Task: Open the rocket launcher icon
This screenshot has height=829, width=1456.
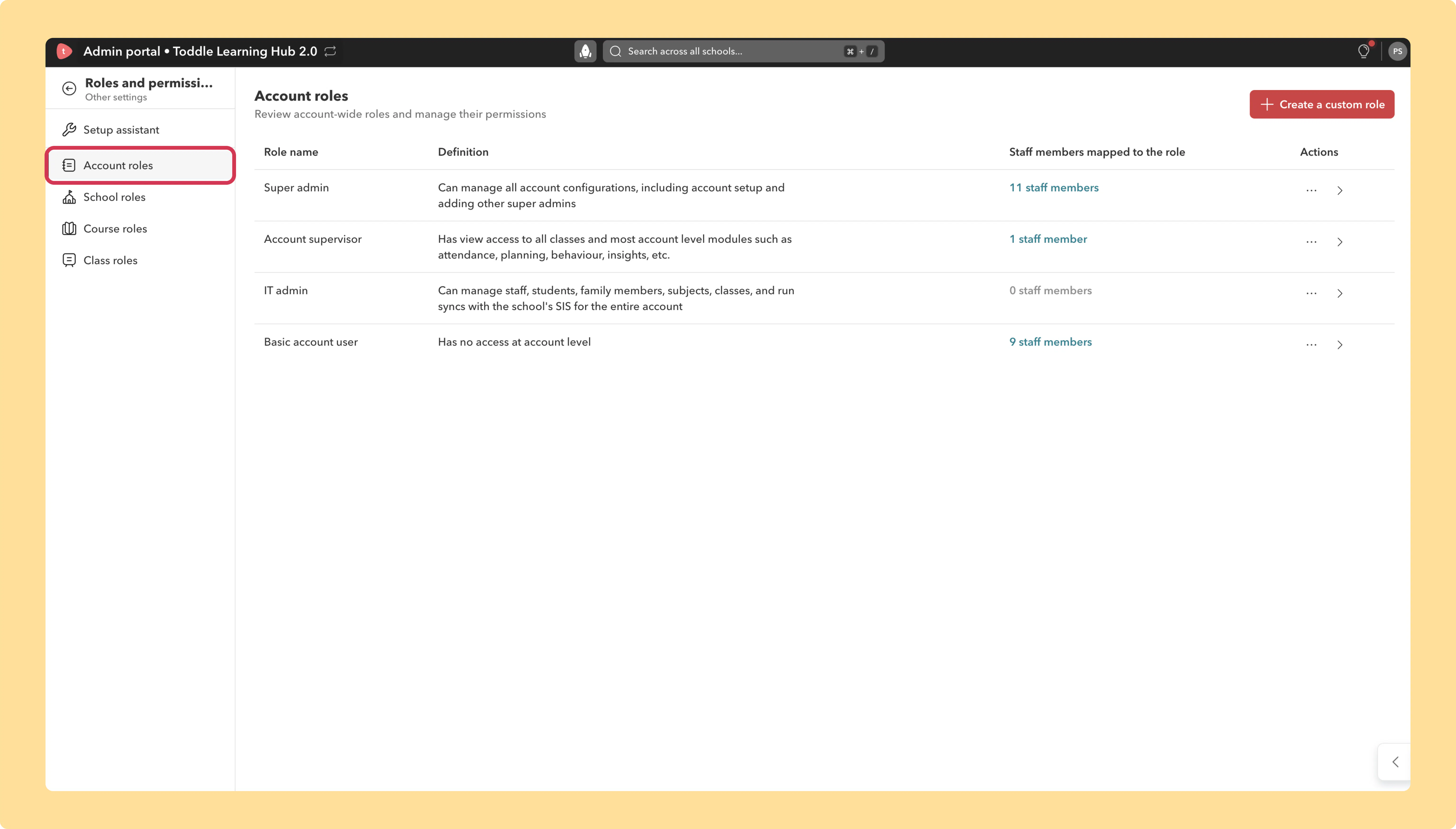Action: point(585,51)
